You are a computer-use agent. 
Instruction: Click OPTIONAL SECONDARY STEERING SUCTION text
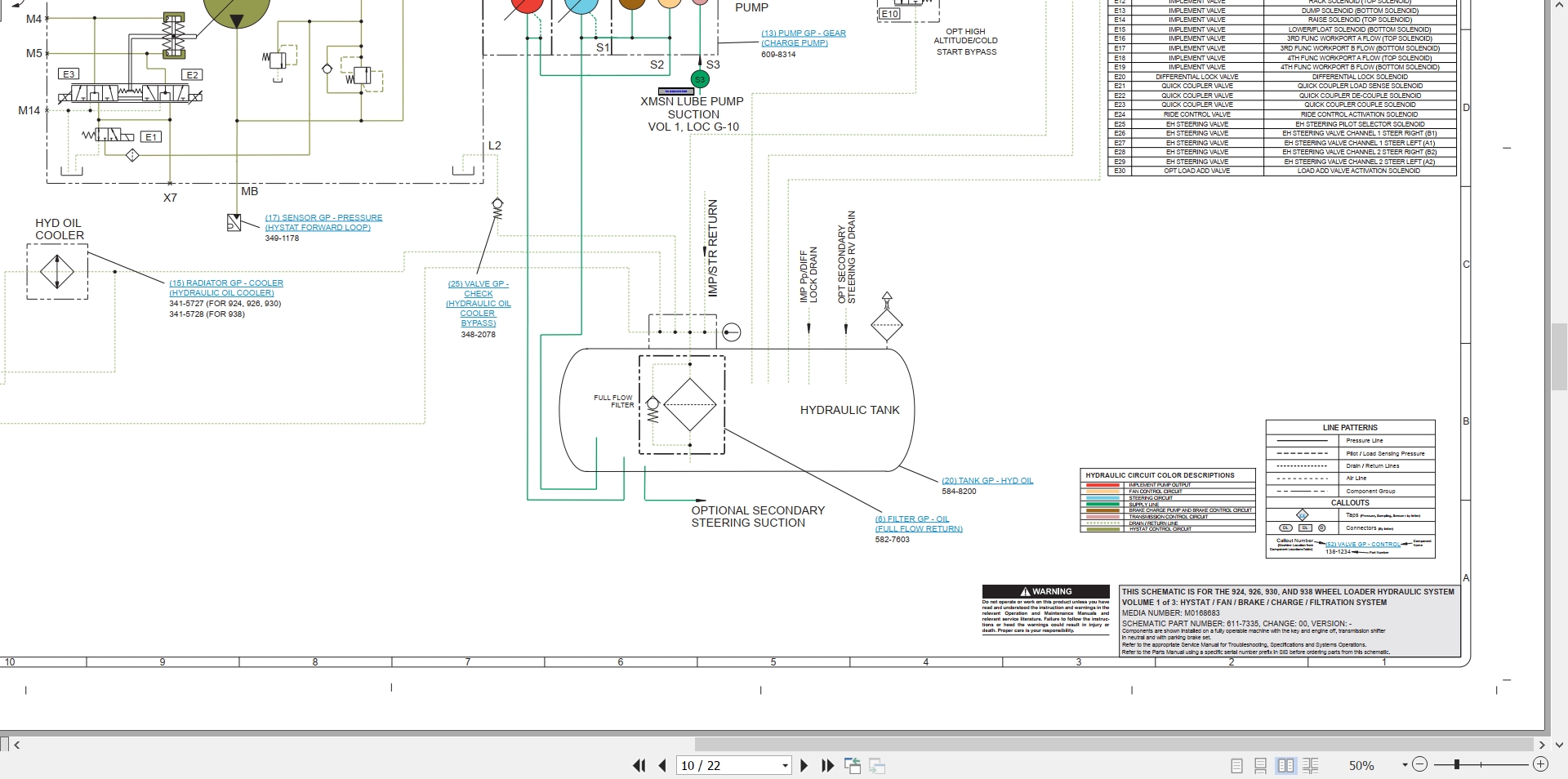tap(758, 516)
